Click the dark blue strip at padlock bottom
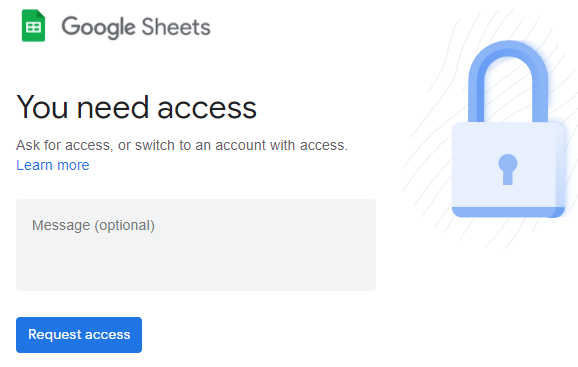 point(508,212)
